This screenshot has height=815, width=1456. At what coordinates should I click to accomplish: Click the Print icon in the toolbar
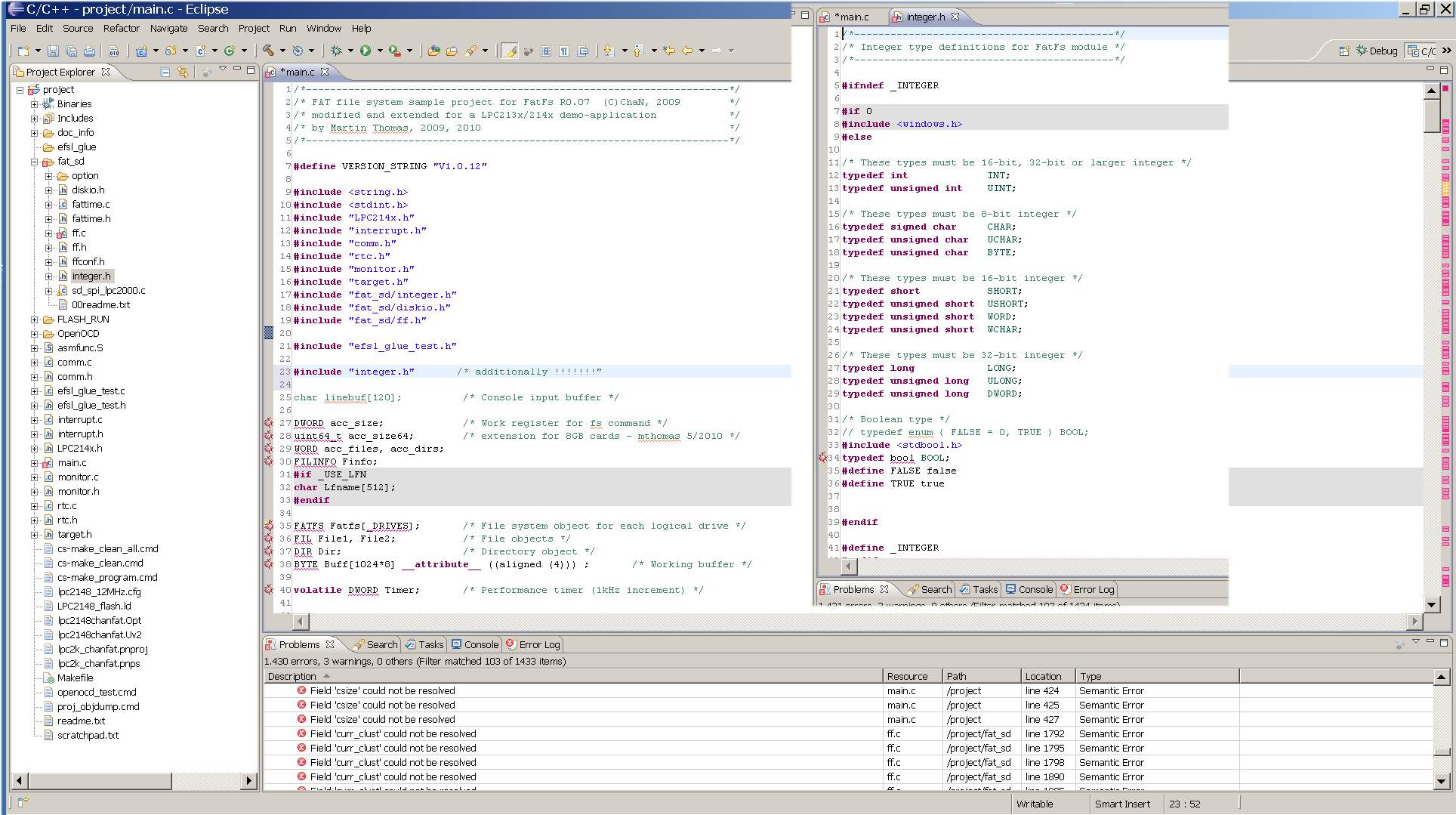[89, 51]
